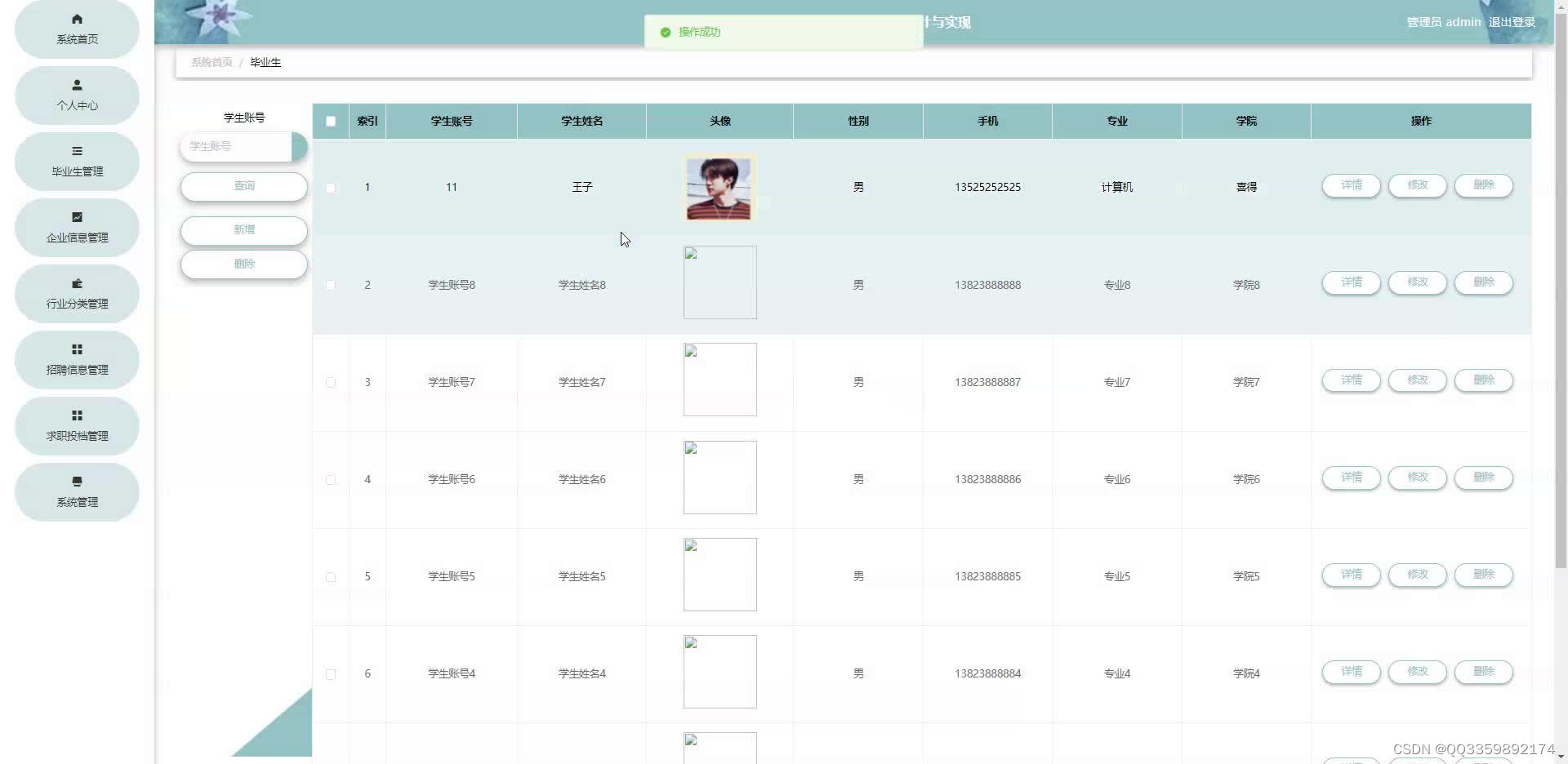Click 删除 for 学生姓名4
Screen dimensions: 1568x764
click(1484, 672)
